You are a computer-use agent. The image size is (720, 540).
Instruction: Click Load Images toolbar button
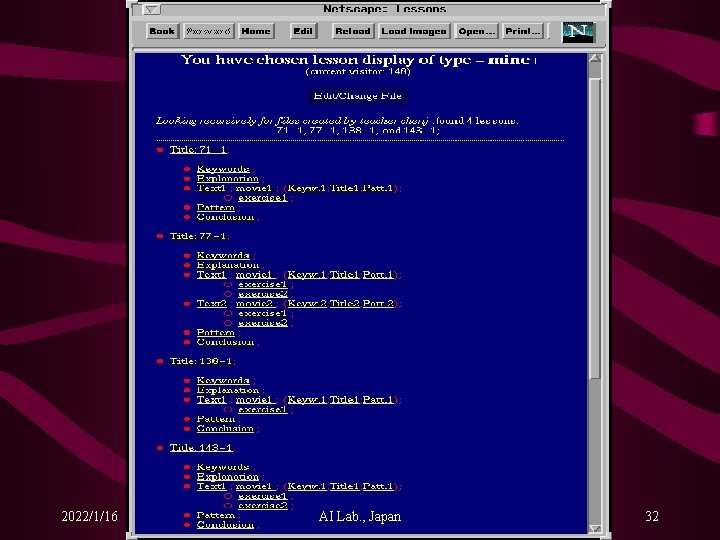[x=414, y=31]
